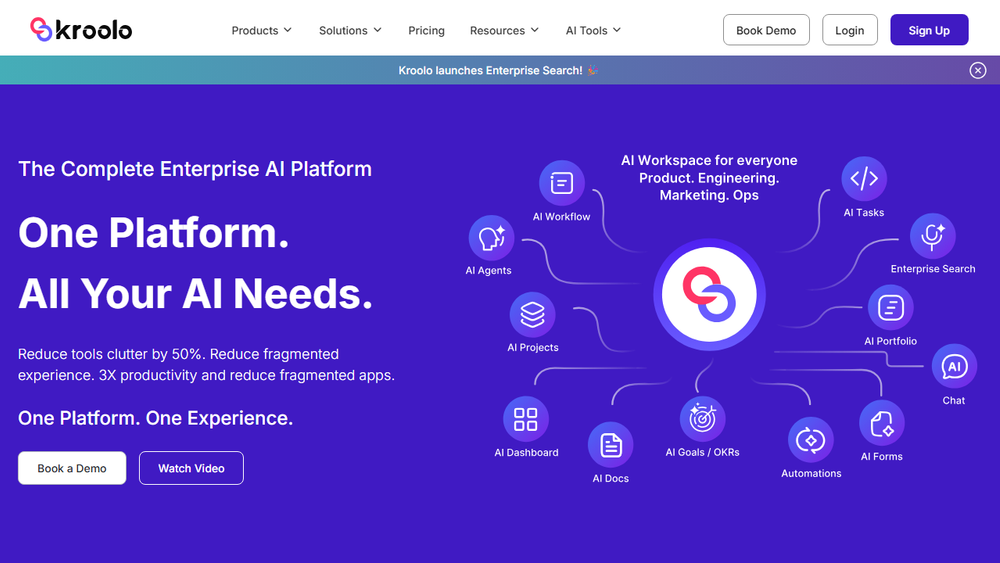This screenshot has width=1000, height=563.
Task: Click the Kroolo logo in the header
Action: tap(81, 30)
